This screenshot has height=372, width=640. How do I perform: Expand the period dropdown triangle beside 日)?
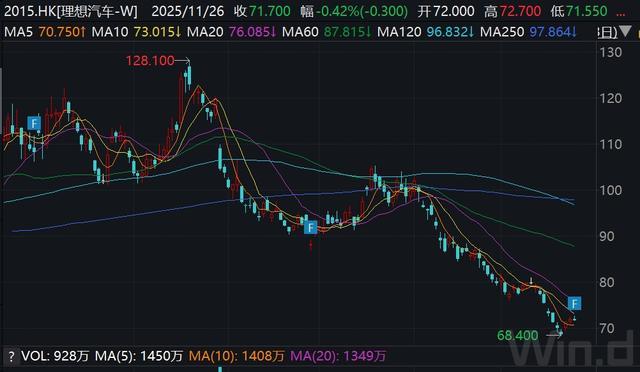coord(625,31)
